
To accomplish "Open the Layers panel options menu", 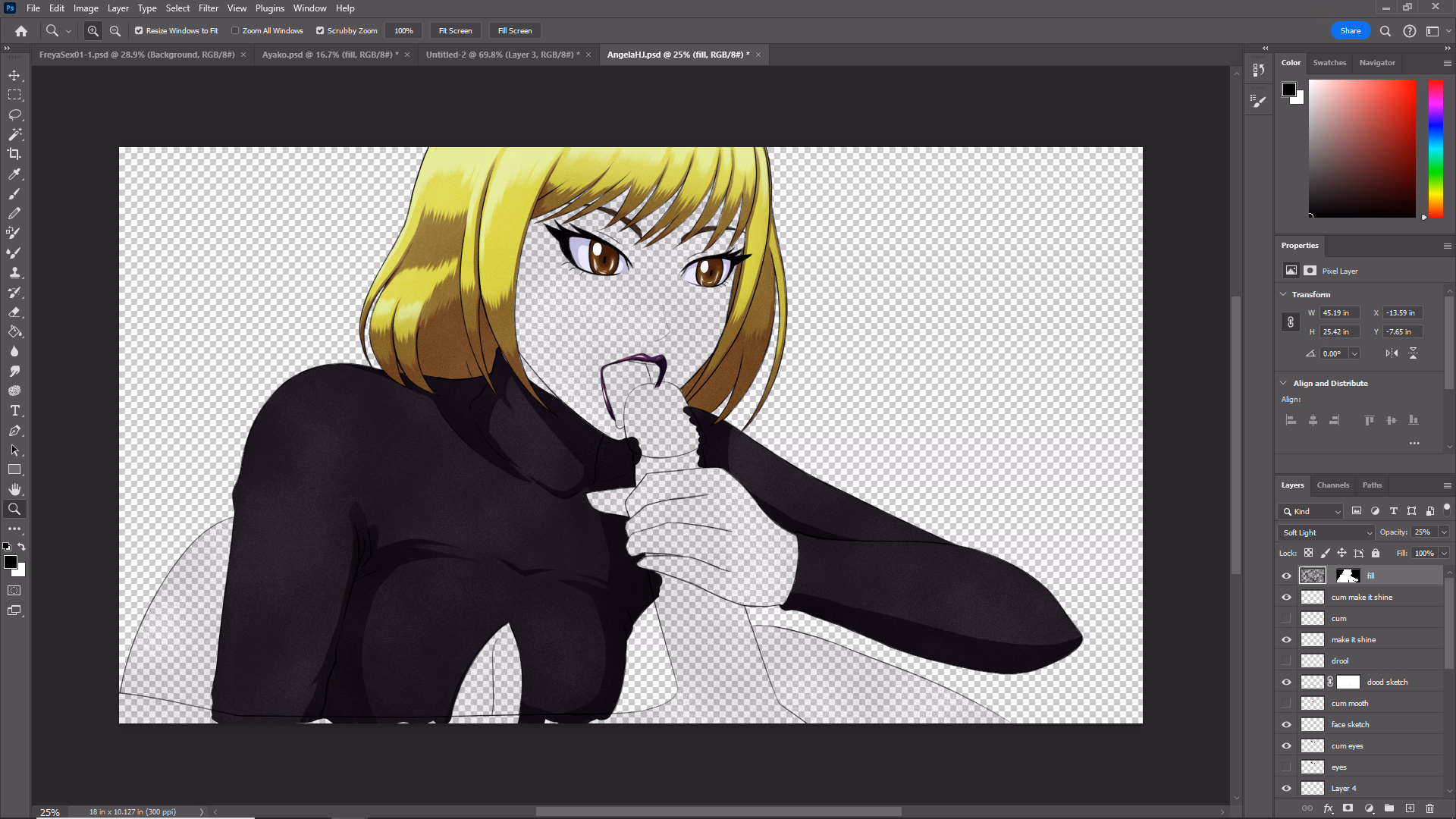I will (x=1447, y=485).
